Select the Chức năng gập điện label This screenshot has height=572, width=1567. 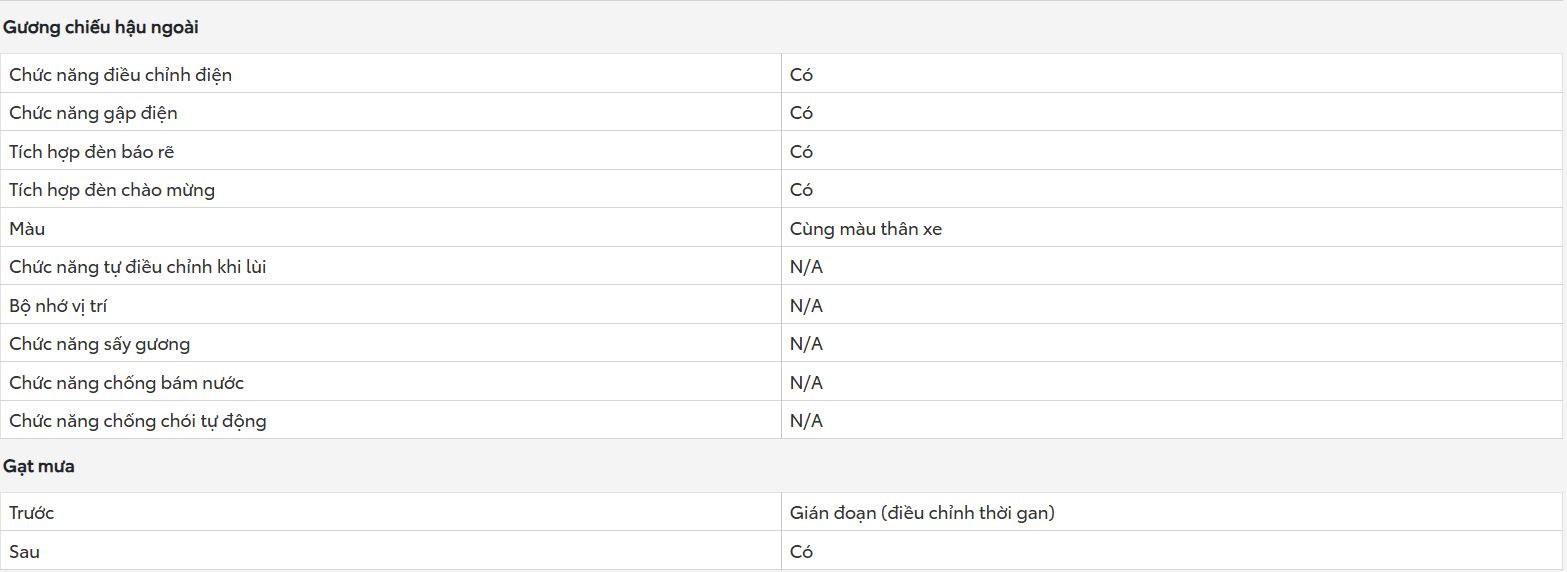click(x=93, y=113)
